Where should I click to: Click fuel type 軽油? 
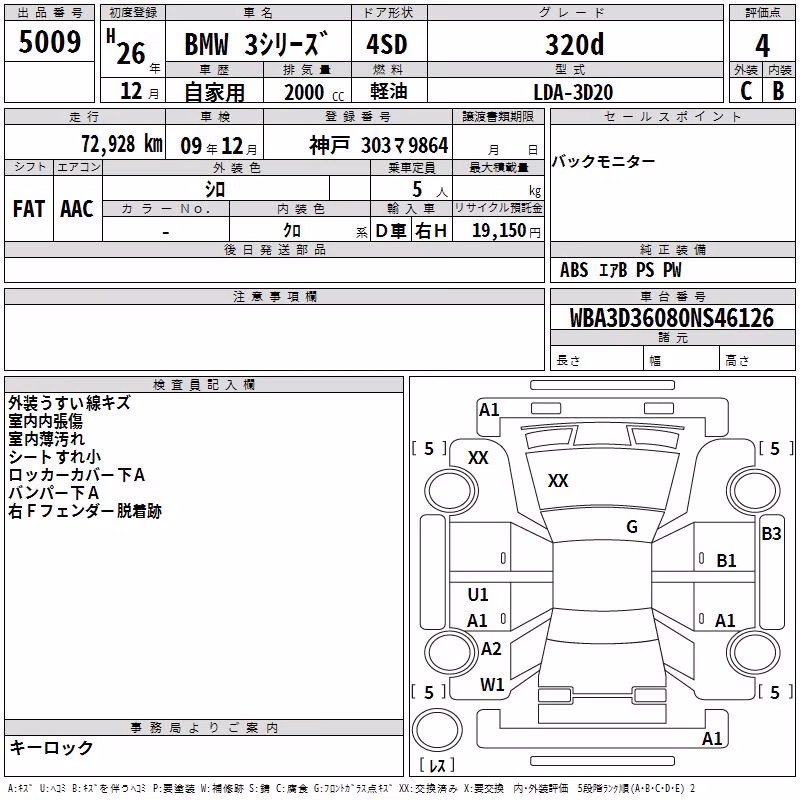pos(389,91)
